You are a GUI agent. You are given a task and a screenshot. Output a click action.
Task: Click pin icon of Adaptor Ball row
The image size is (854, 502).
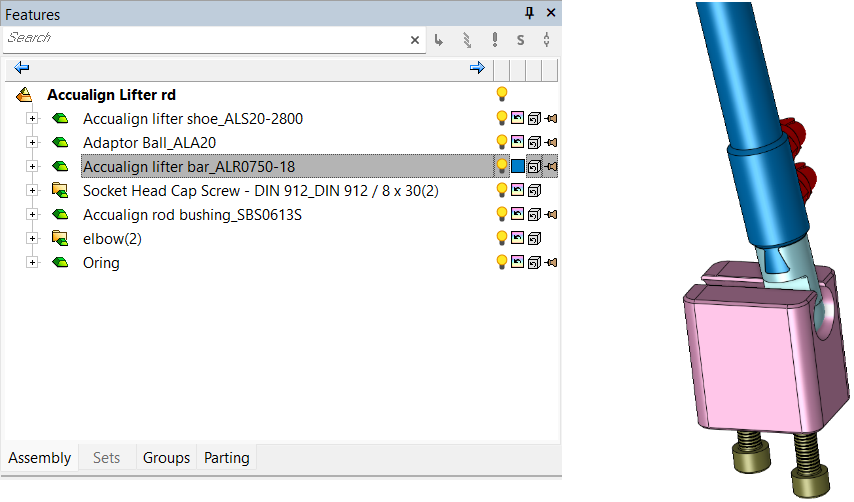(551, 142)
